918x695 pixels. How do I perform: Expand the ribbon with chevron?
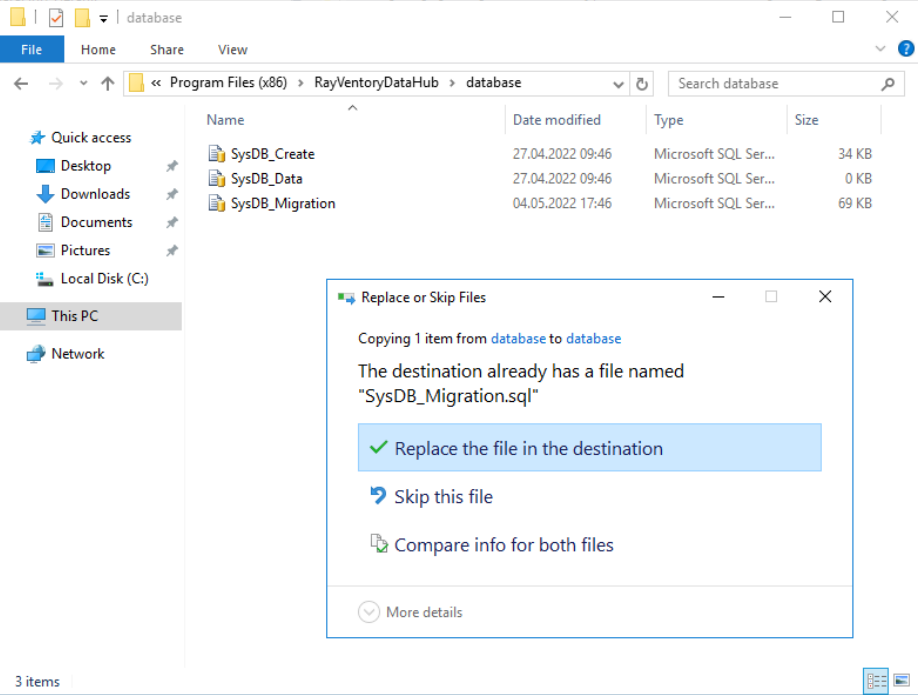(880, 49)
